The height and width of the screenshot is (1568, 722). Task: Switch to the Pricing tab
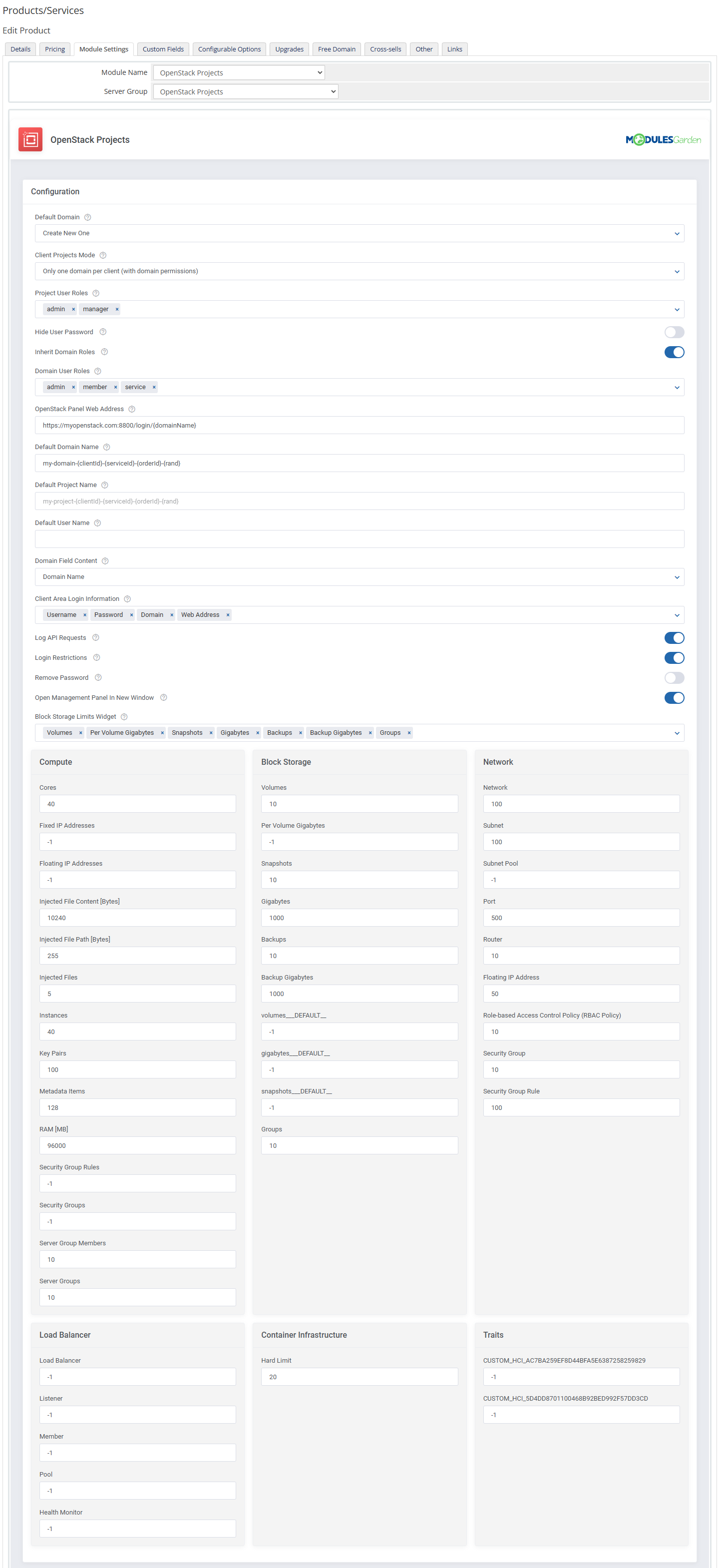(55, 49)
